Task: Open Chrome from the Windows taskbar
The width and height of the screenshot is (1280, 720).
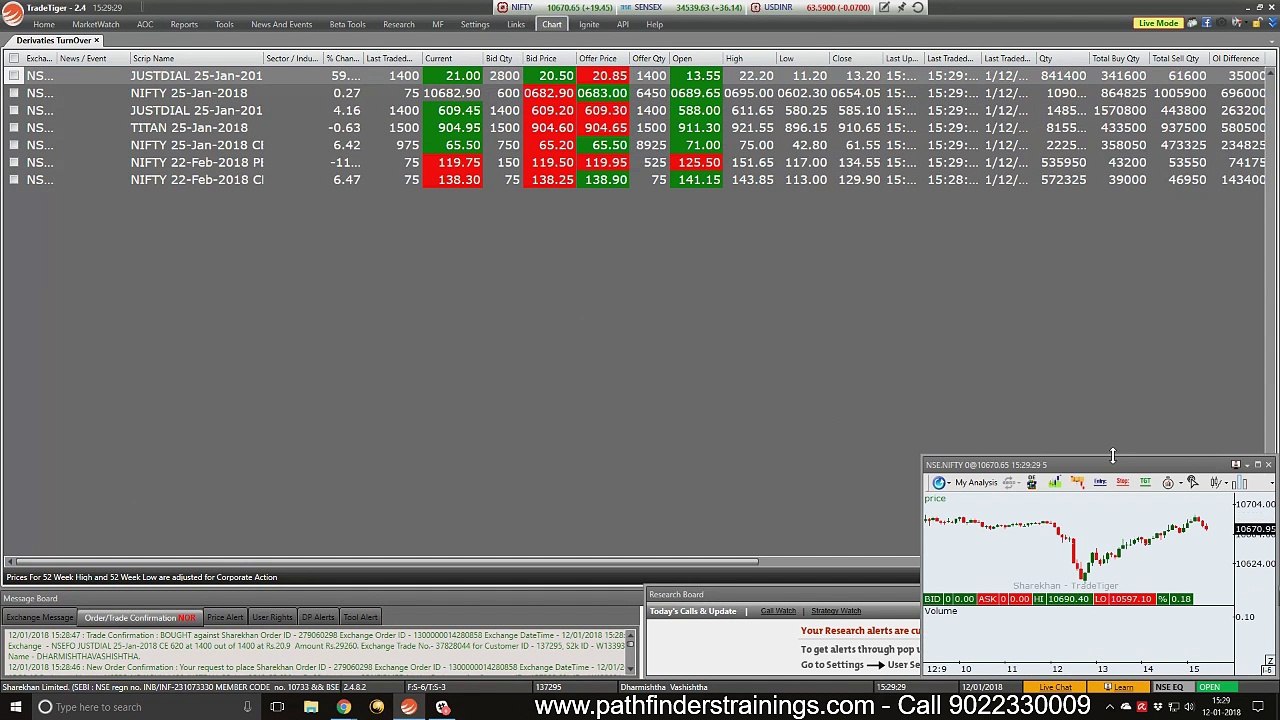Action: [344, 707]
